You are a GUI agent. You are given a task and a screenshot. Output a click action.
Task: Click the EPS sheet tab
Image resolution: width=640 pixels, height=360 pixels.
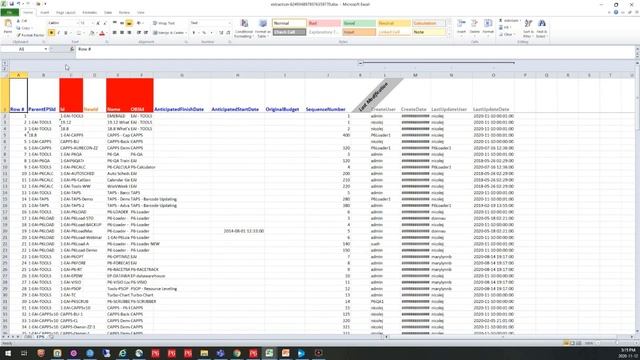click(40, 337)
